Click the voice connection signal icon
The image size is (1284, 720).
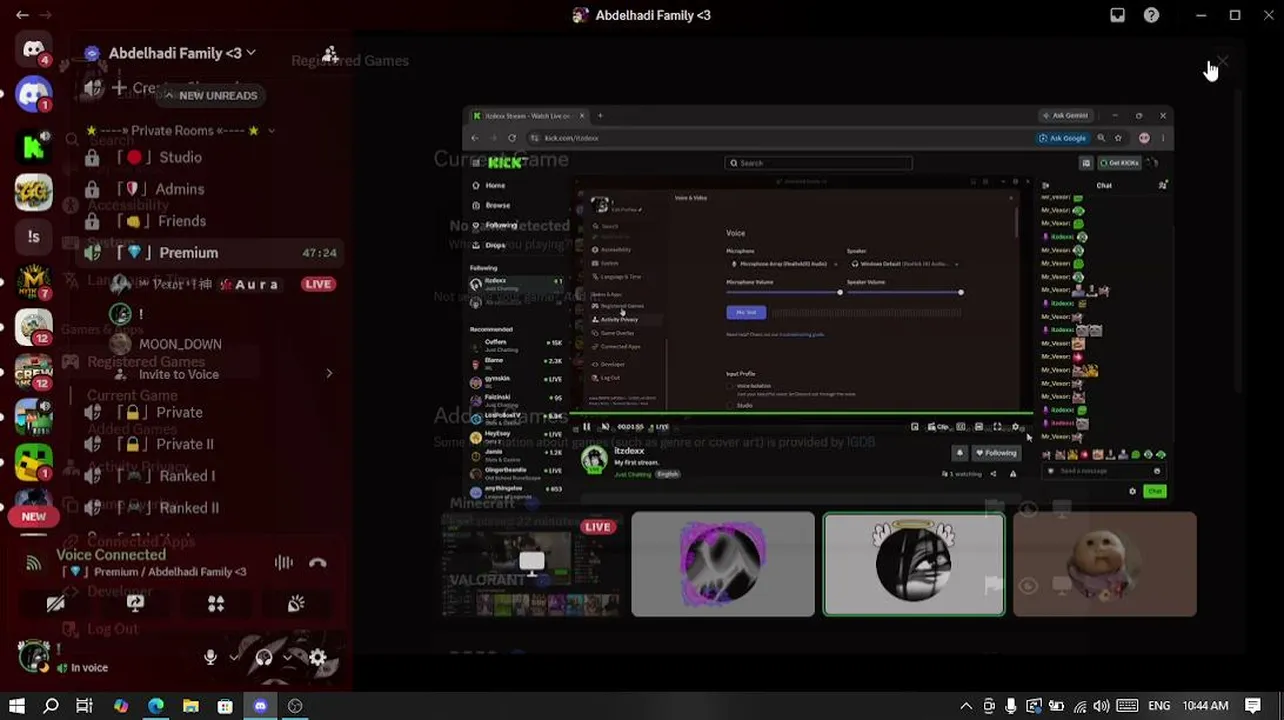[34, 563]
